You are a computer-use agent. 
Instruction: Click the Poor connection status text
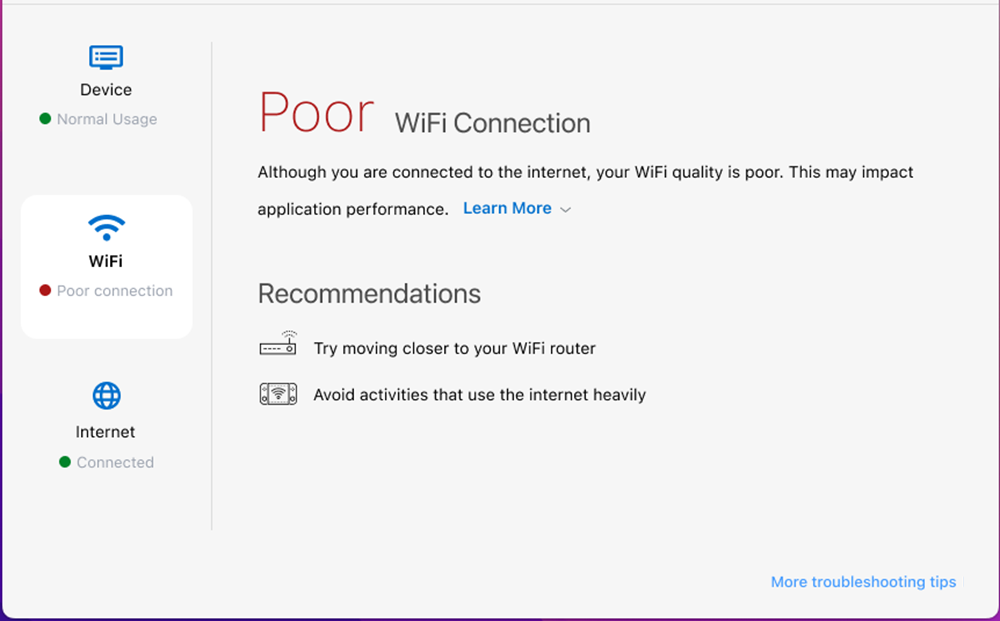pyautogui.click(x=115, y=291)
